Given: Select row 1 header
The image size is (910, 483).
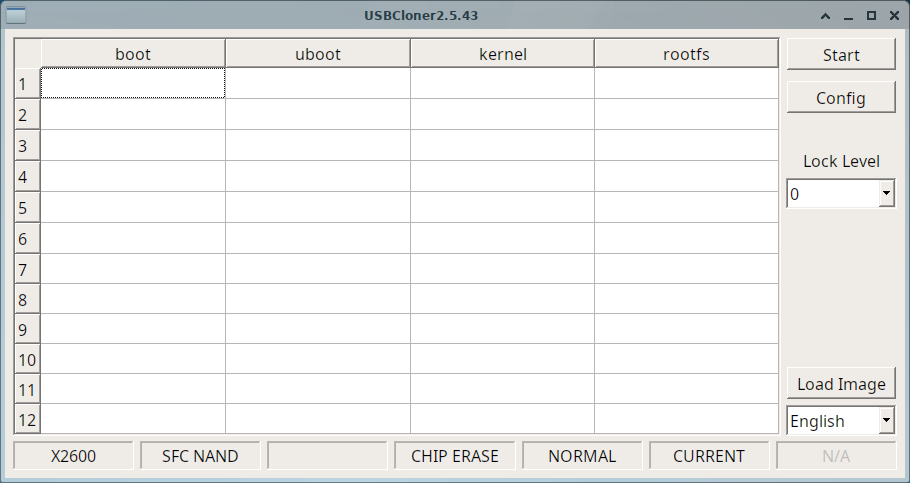Looking at the screenshot, I should coord(27,84).
